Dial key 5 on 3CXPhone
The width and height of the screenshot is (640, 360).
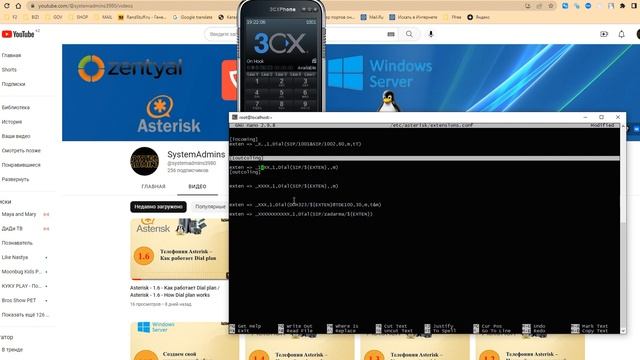click(281, 93)
